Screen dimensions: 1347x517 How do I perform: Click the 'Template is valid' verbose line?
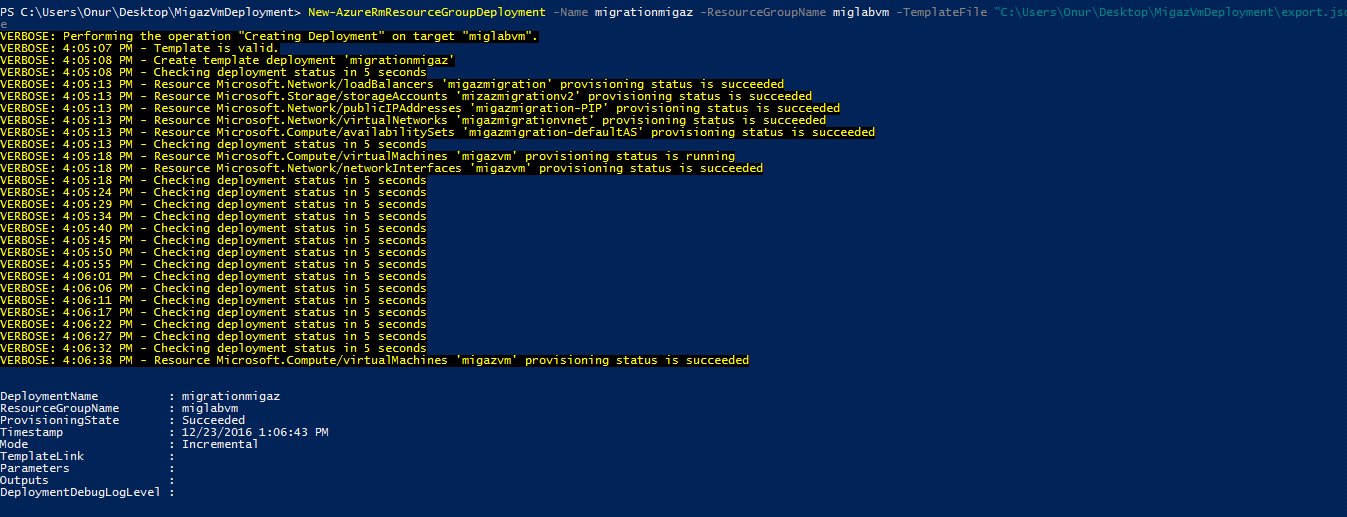(x=140, y=48)
